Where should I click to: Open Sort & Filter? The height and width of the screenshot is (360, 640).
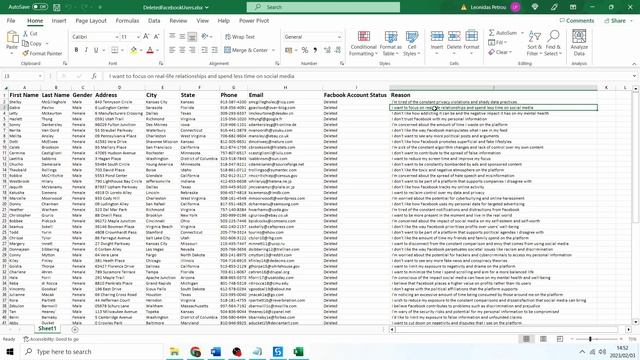click(534, 43)
